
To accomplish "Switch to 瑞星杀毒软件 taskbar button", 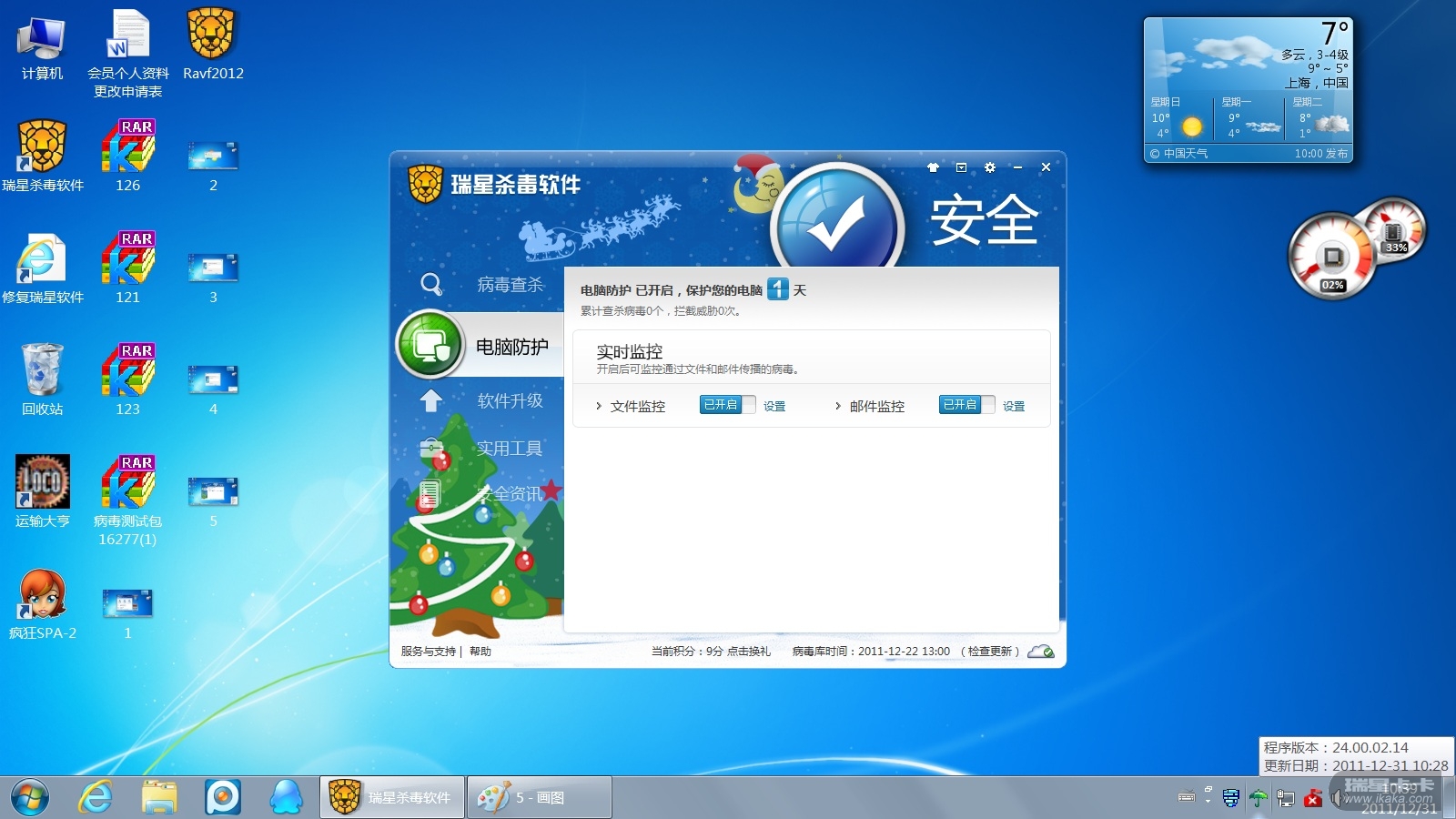I will coord(392,798).
